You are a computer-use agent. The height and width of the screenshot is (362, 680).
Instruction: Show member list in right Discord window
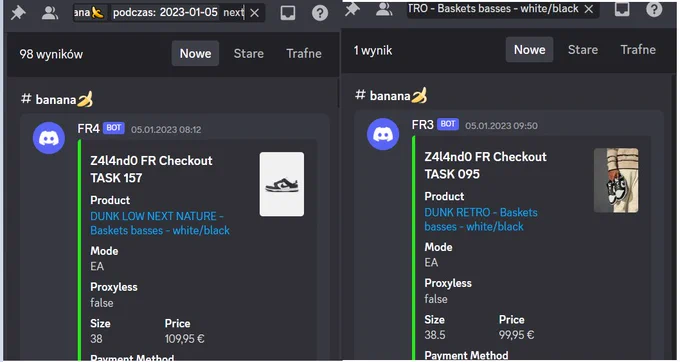(x=384, y=9)
